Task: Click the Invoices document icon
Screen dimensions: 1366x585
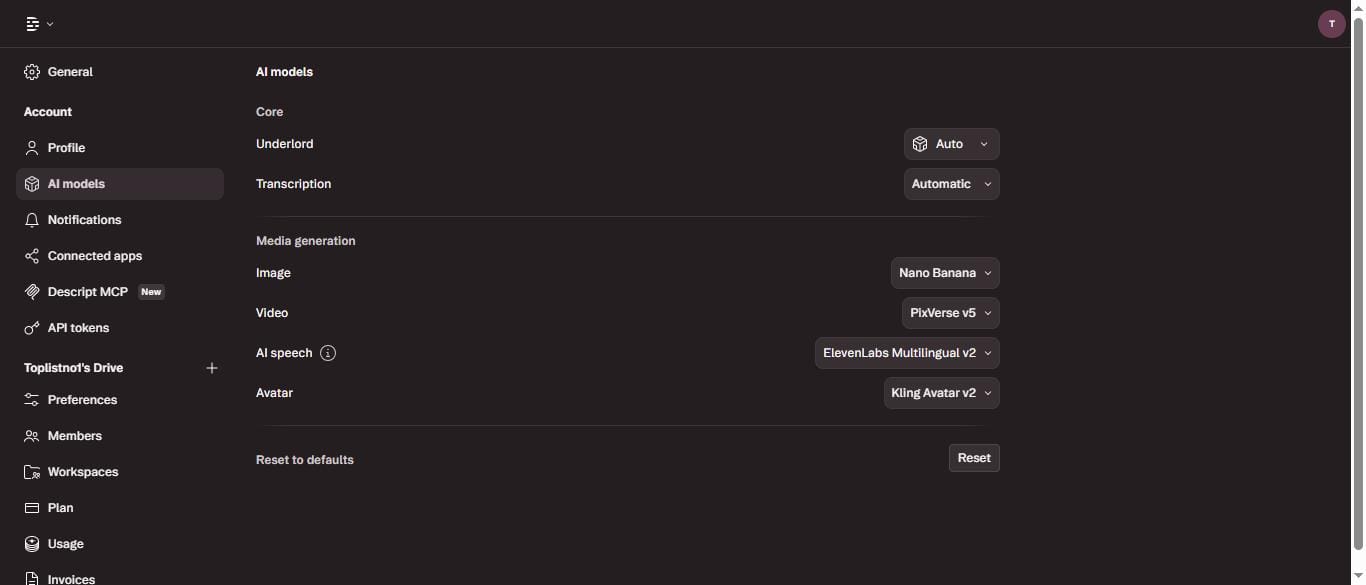Action: click(x=32, y=579)
